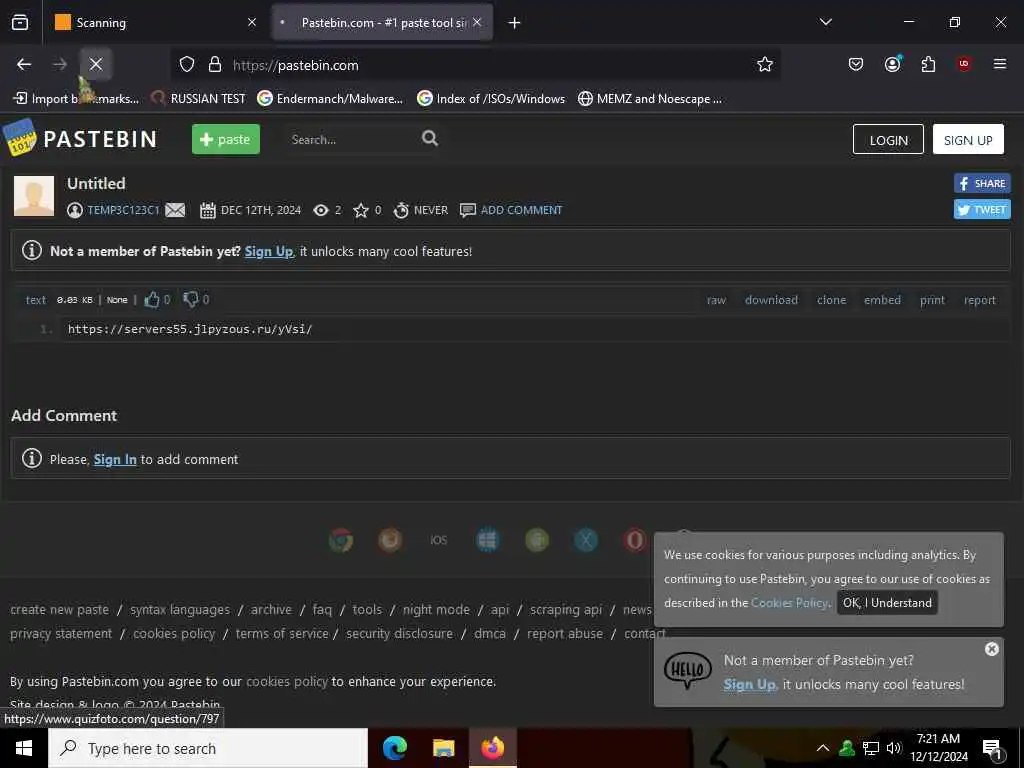Stop loading the page with the X button

pyautogui.click(x=96, y=64)
